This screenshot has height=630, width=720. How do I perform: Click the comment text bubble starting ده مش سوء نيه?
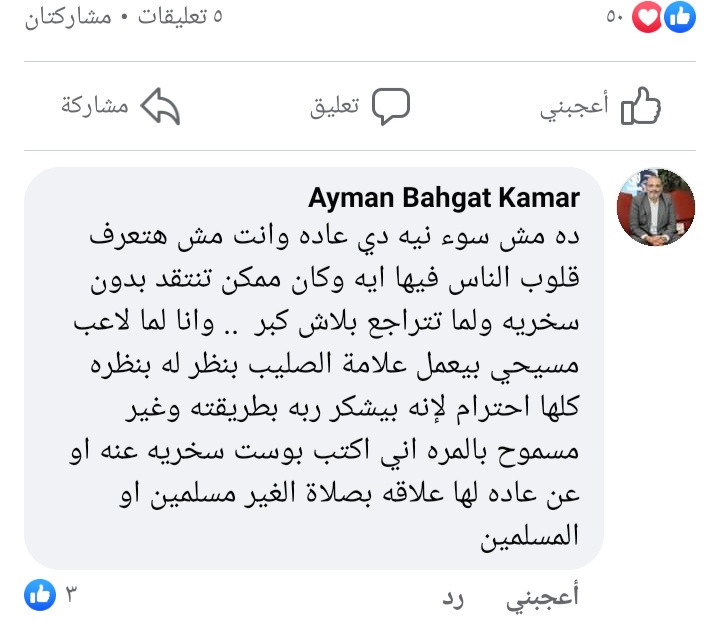(314, 368)
